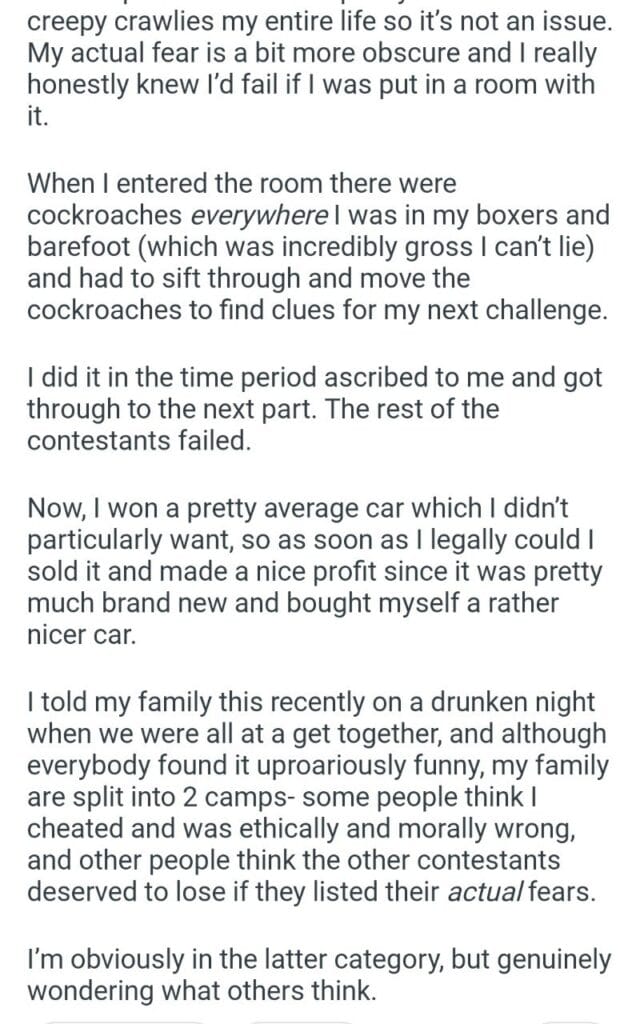
Task: Click the line "cockroaches to find clues for my next challenge."
Action: [x=317, y=310]
